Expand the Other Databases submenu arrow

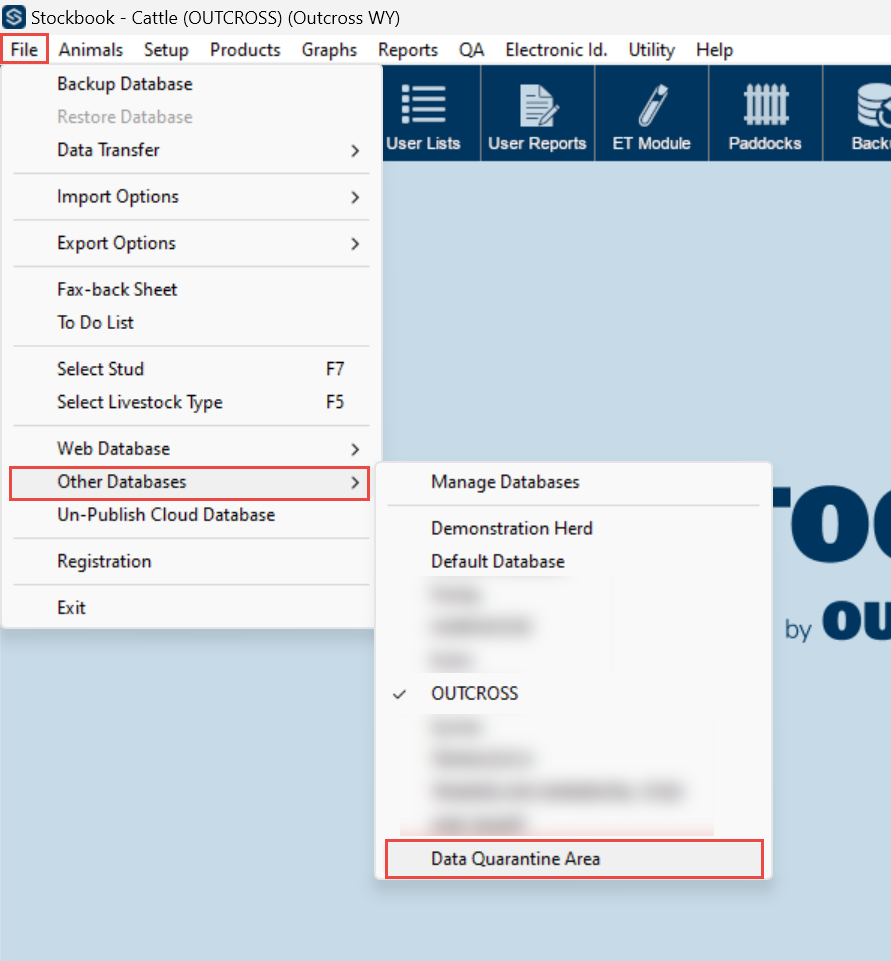click(x=355, y=482)
